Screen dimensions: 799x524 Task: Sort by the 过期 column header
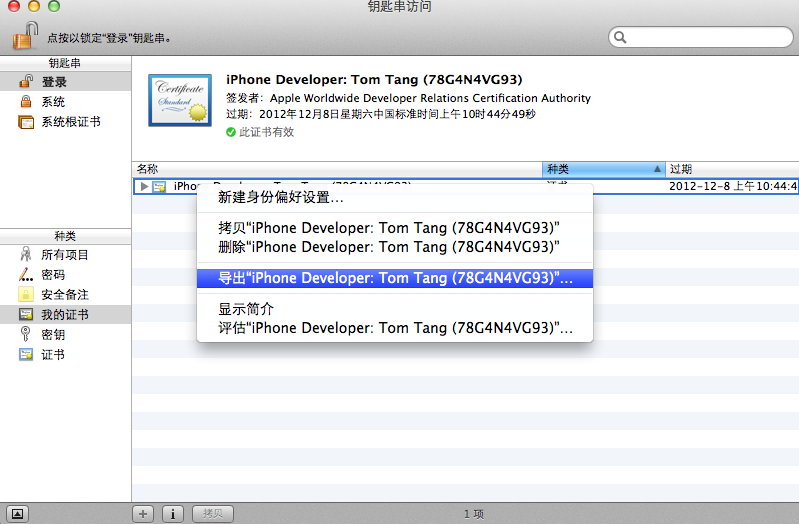[732, 169]
